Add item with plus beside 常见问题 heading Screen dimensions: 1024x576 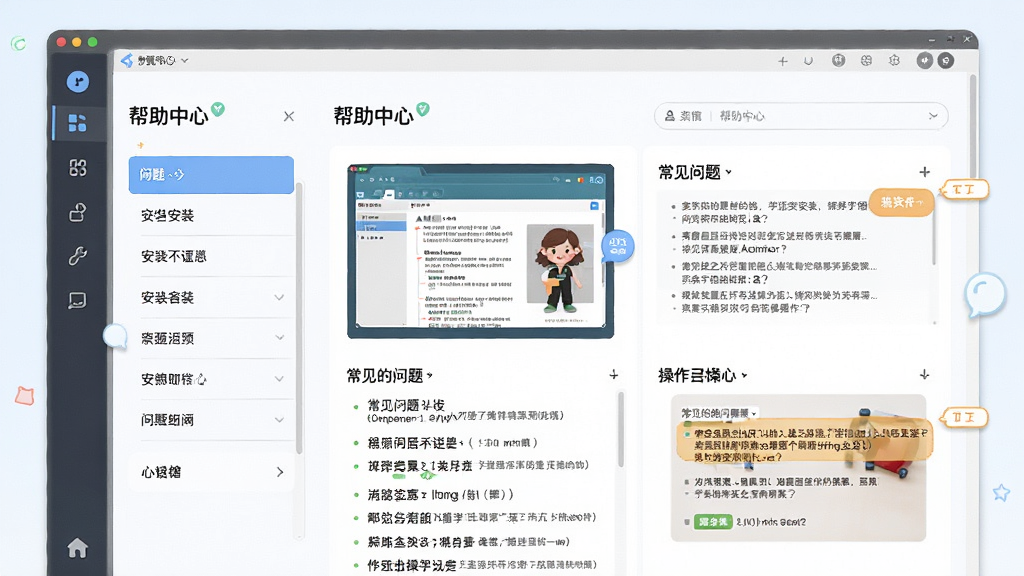click(925, 172)
